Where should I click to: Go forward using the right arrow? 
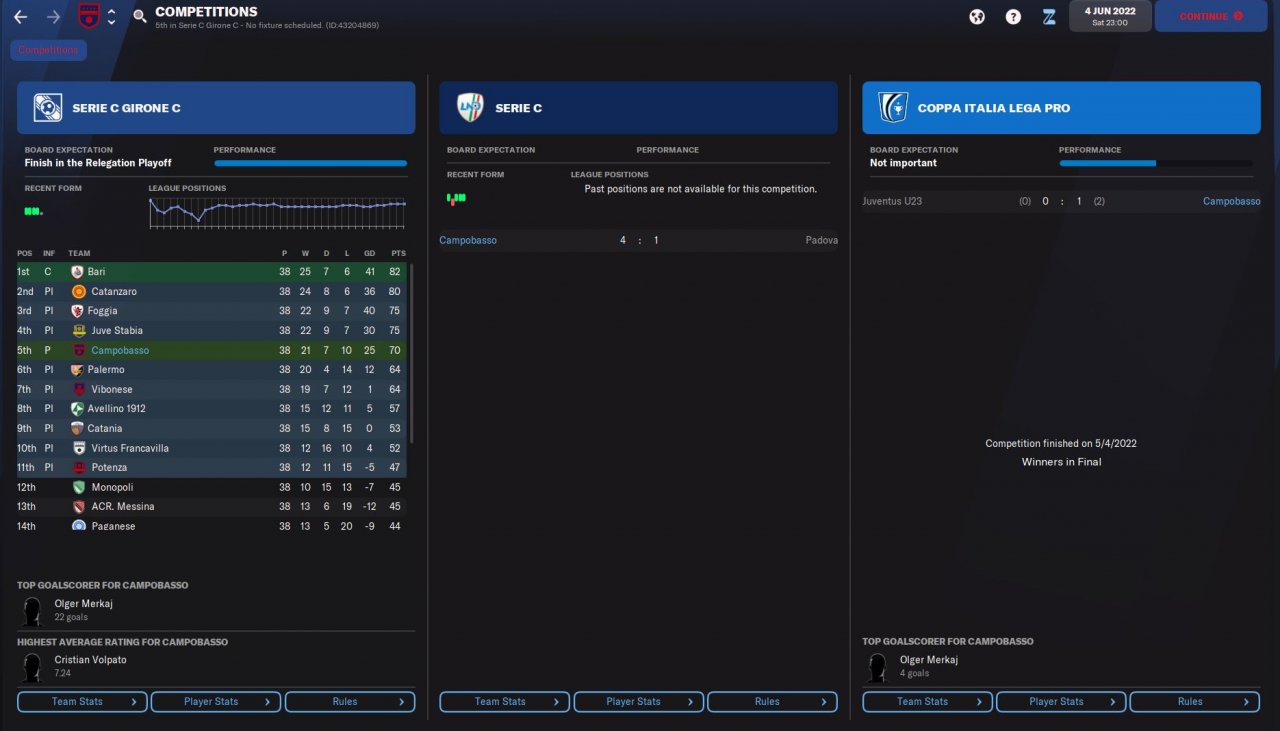pyautogui.click(x=53, y=17)
